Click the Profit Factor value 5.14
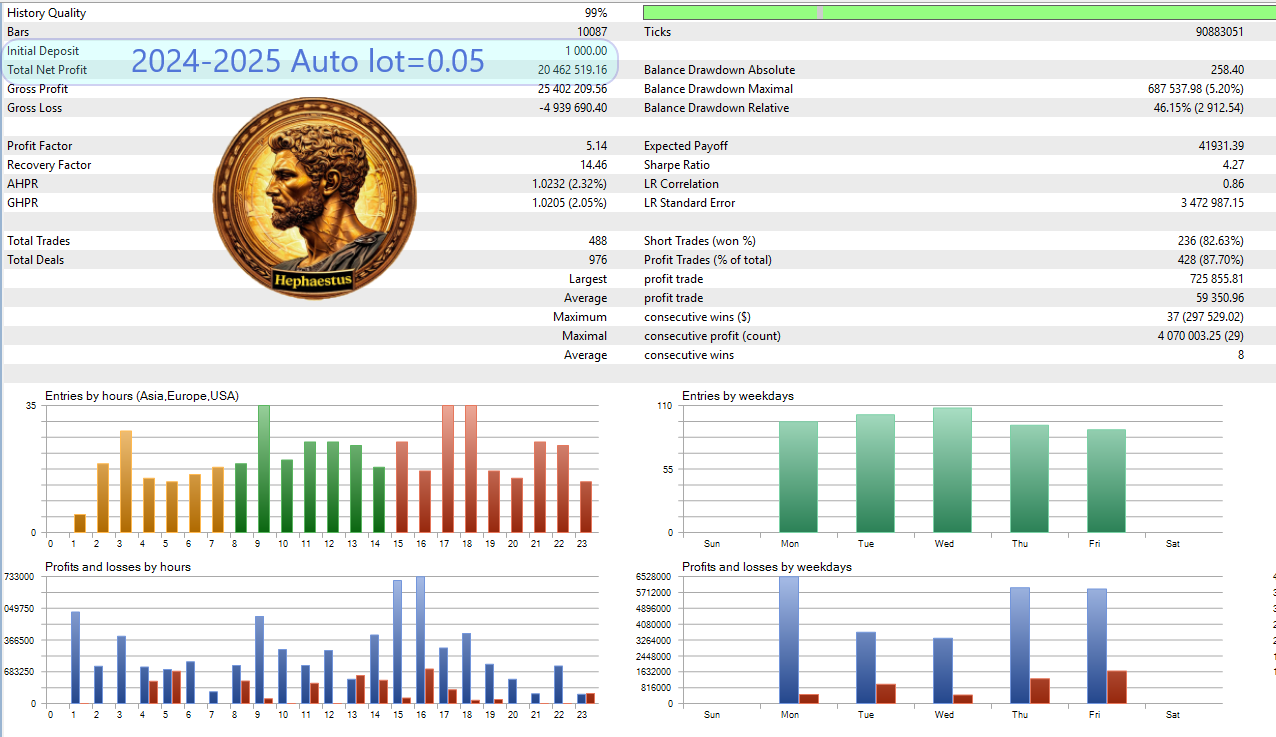The width and height of the screenshot is (1276, 737). (595, 146)
